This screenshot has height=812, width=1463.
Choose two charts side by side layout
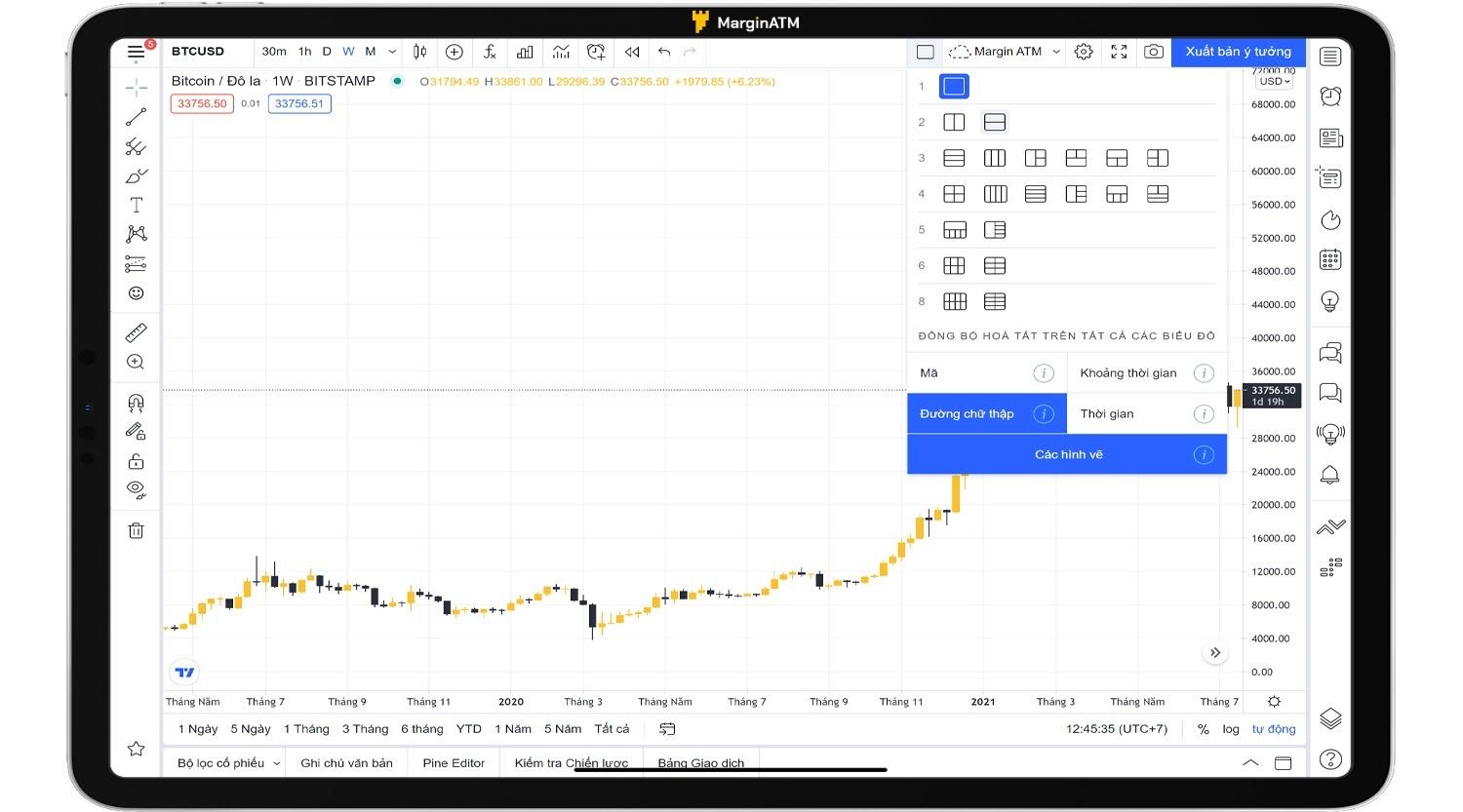[954, 123]
